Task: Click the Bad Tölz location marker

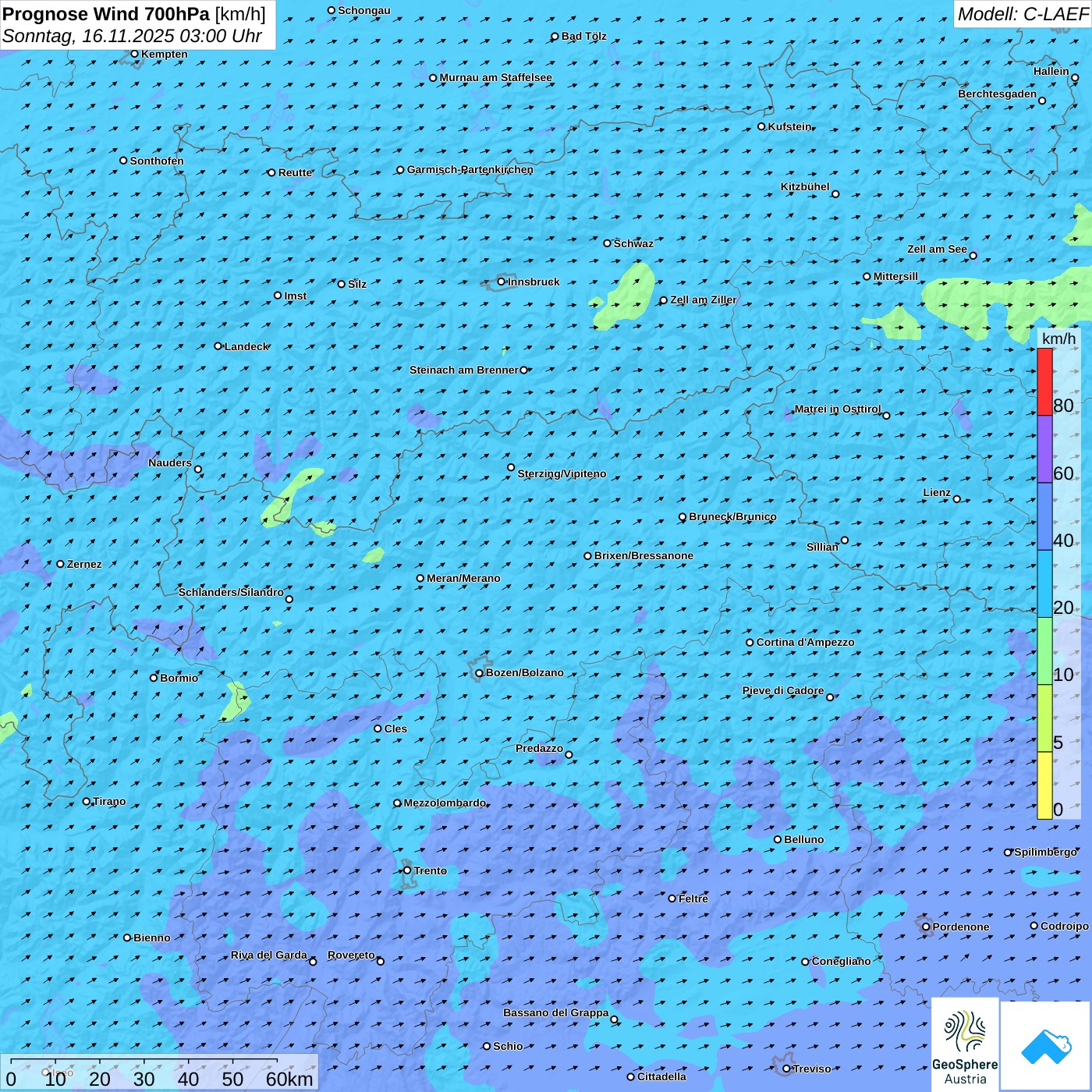Action: tap(555, 37)
